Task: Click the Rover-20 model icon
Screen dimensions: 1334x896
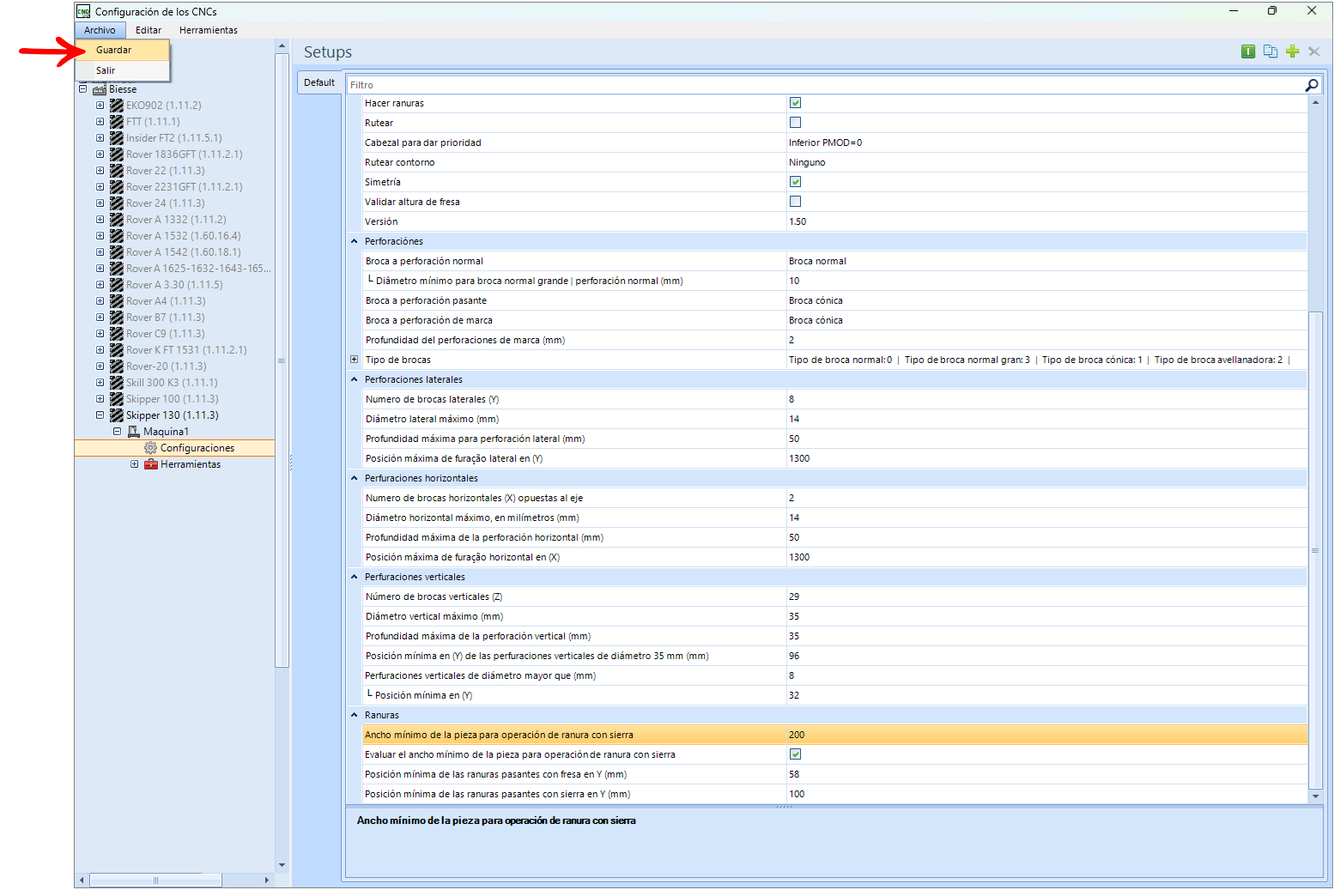Action: 117,366
